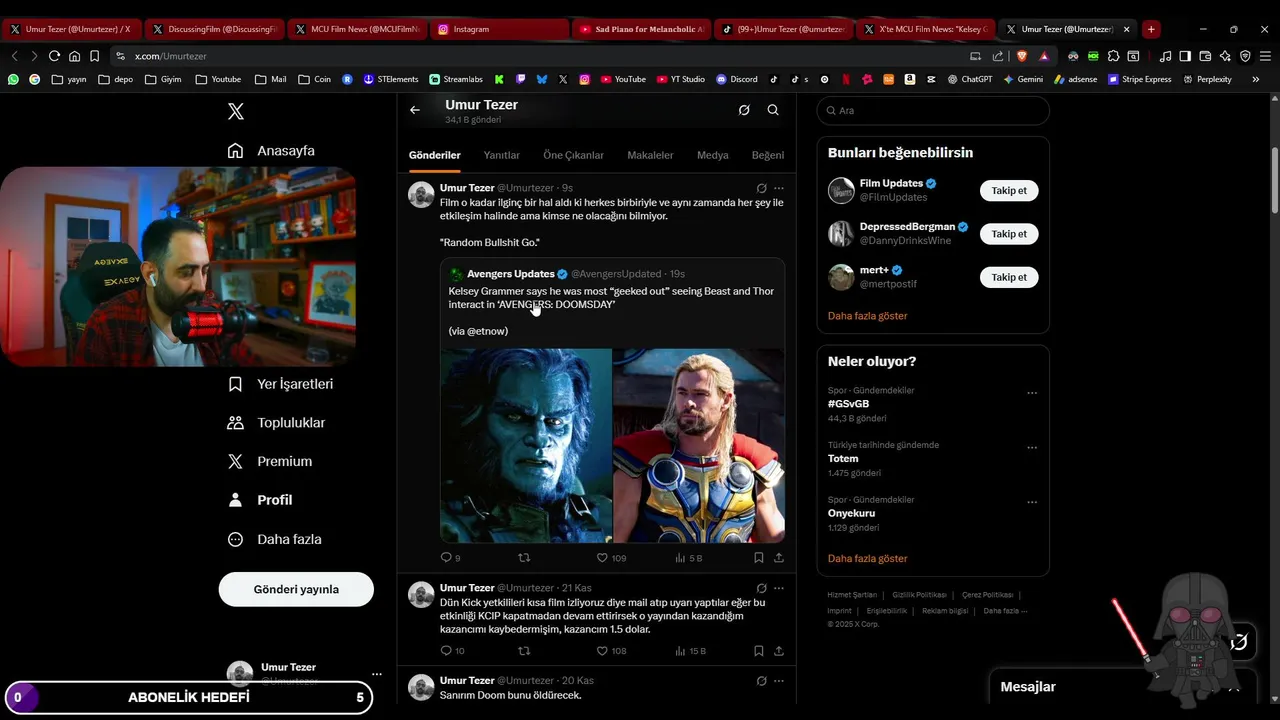This screenshot has width=1280, height=720.
Task: Open the #GSvGB trending topic
Action: pyautogui.click(x=848, y=404)
